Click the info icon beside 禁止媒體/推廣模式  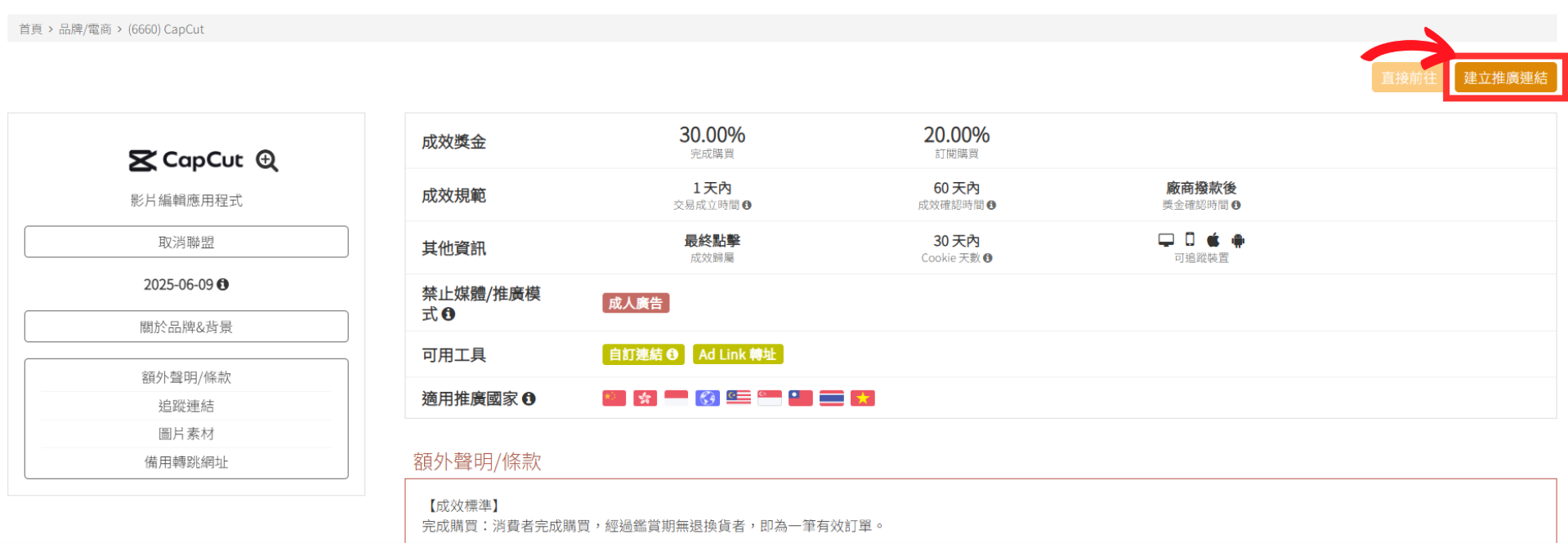449,314
